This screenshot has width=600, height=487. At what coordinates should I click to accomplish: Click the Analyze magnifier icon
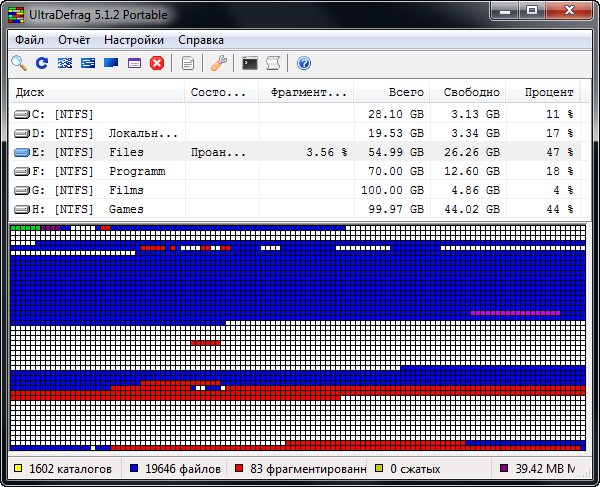click(x=19, y=63)
